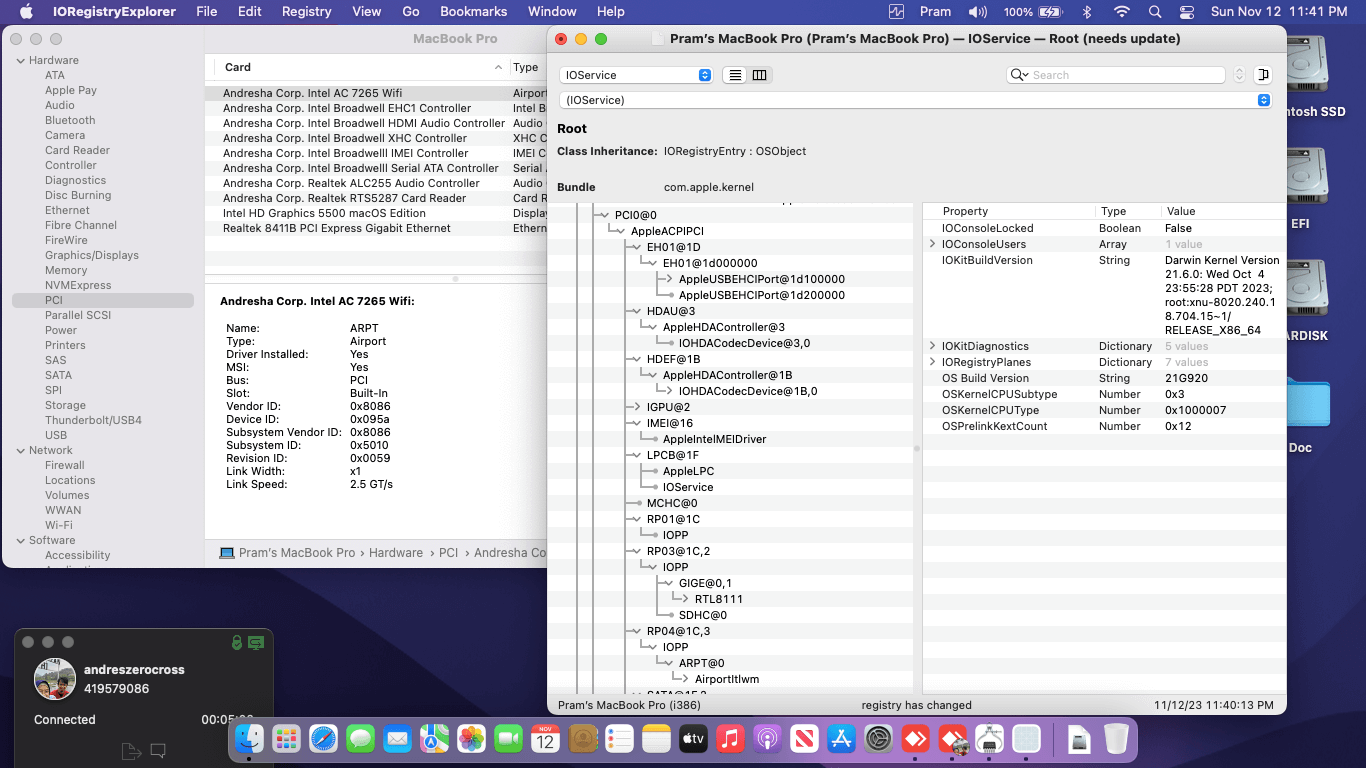1366x768 pixels.
Task: Expand the RTL8111 tree node
Action: click(683, 599)
